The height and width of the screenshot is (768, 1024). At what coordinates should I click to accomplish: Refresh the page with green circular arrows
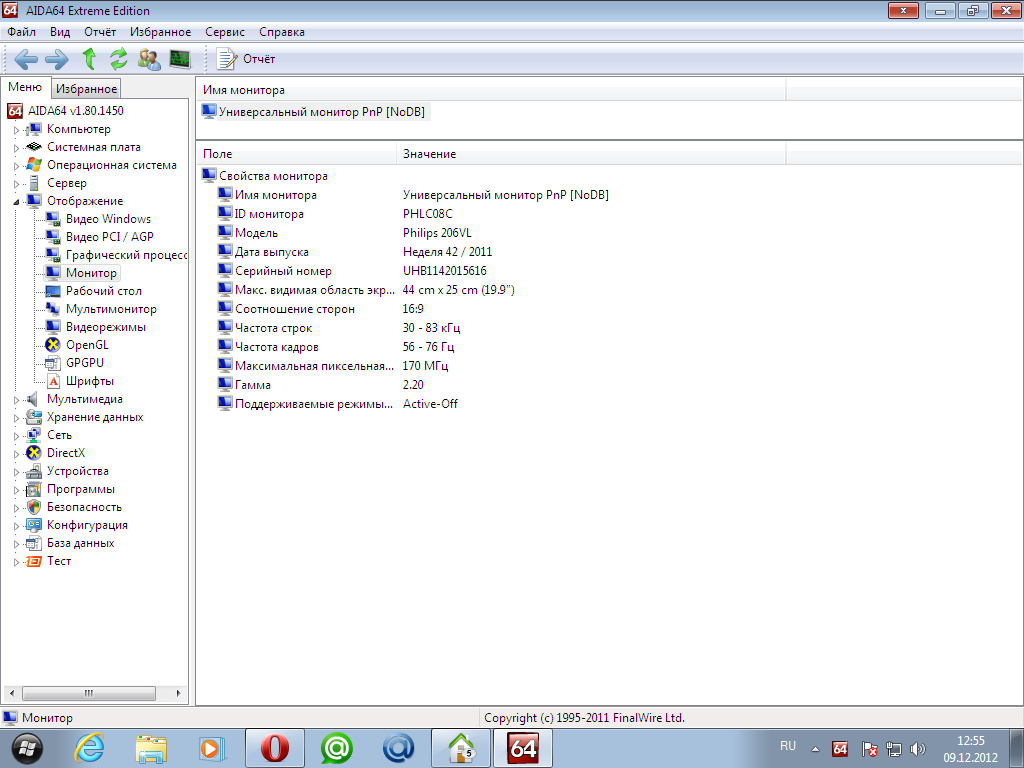coord(118,59)
